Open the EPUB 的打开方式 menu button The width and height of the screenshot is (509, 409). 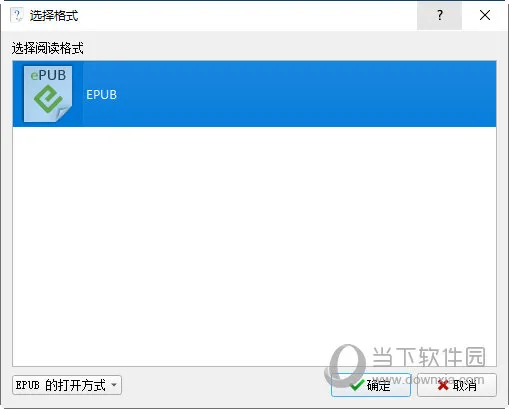pos(67,385)
